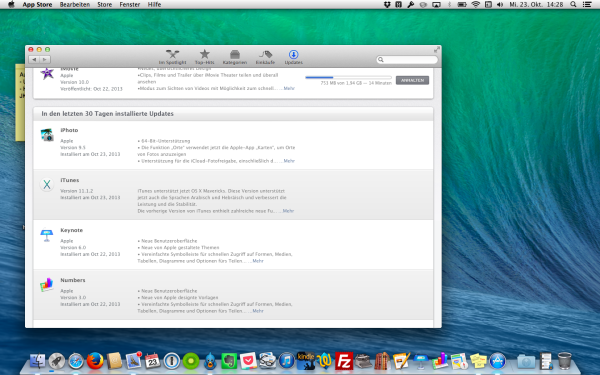
Task: Open the Apple menu
Action: pyautogui.click(x=11, y=5)
